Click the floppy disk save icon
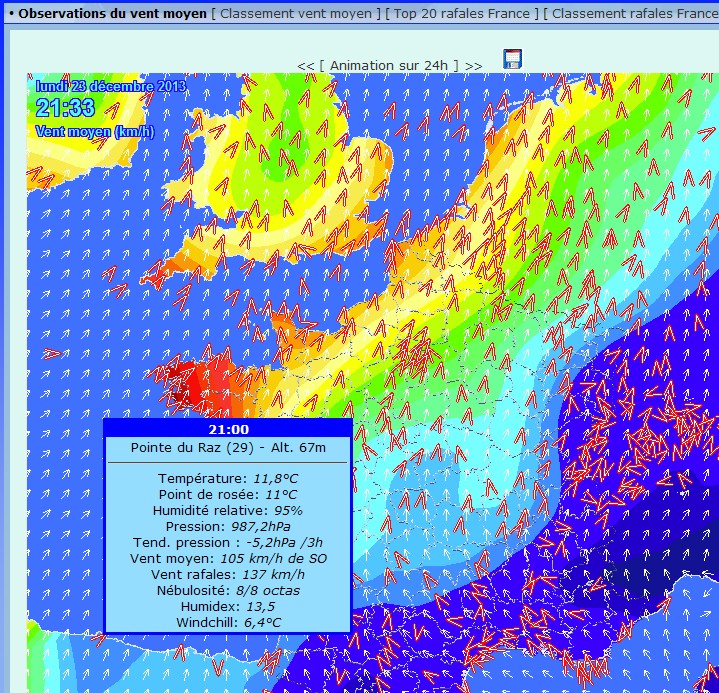This screenshot has width=719, height=693. (512, 59)
